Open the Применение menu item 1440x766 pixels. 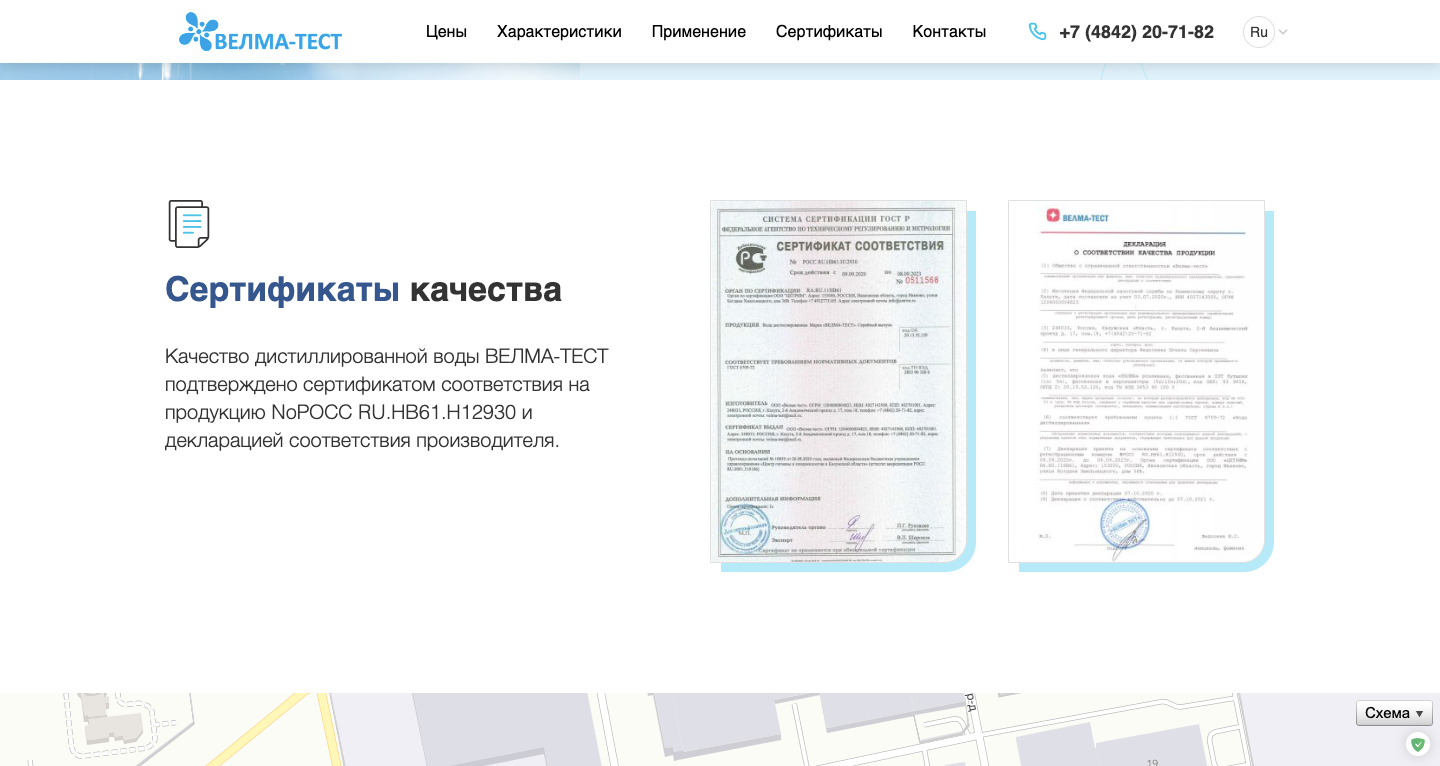click(698, 32)
